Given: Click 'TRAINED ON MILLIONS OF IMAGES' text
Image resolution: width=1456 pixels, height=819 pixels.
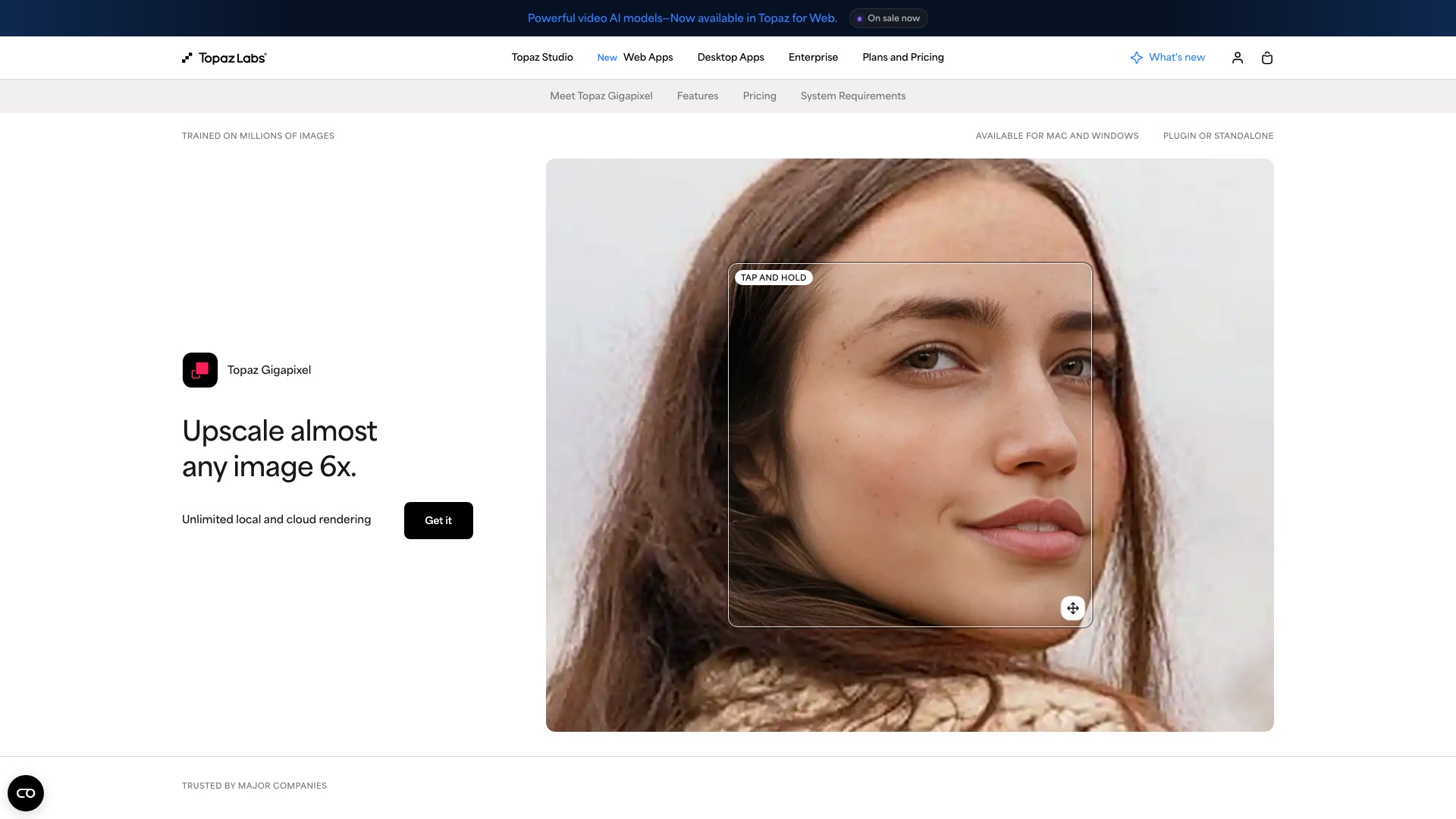Looking at the screenshot, I should point(258,136).
